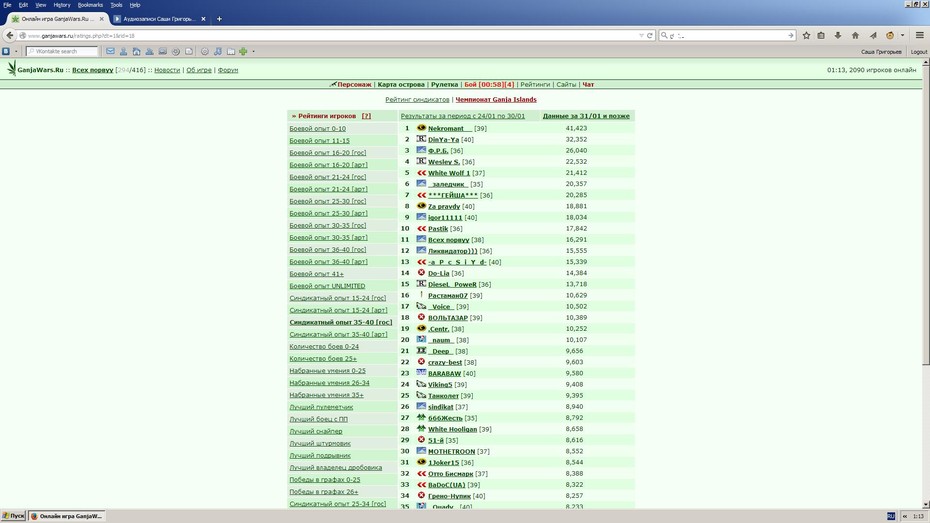Viewport: 930px width, 523px height.
Task: Click the green plus icon in VK toolbar
Action: point(243,52)
